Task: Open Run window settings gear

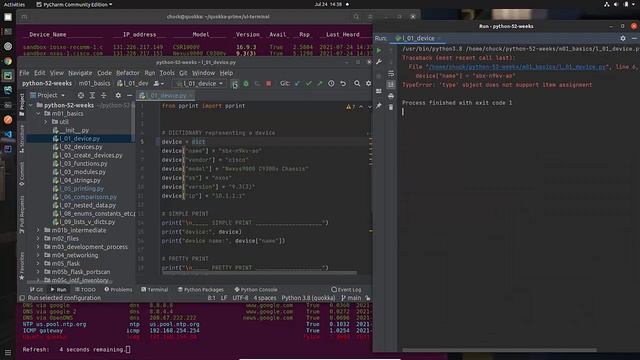Action: [x=623, y=38]
